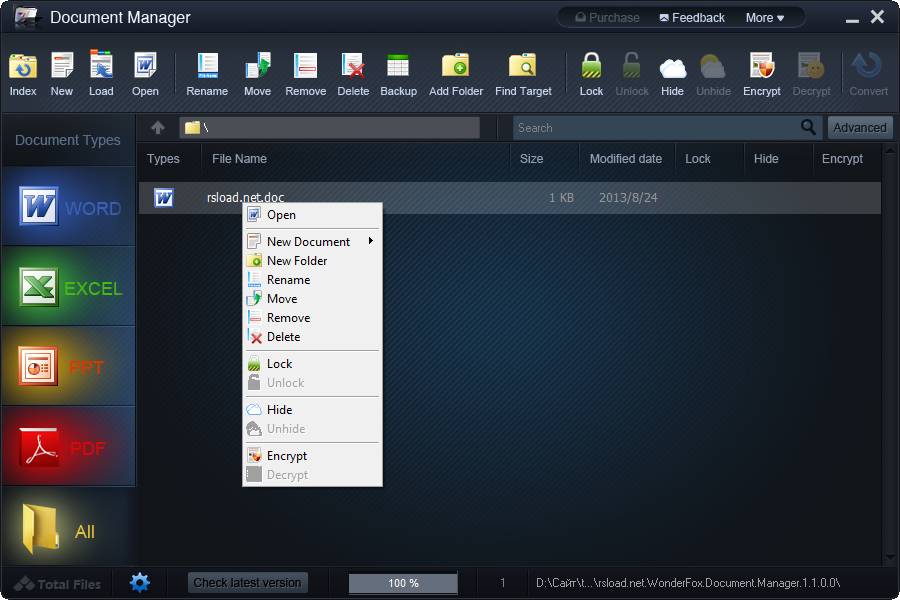This screenshot has height=600, width=900.
Task: Click the Delete toolbar icon
Action: click(352, 65)
